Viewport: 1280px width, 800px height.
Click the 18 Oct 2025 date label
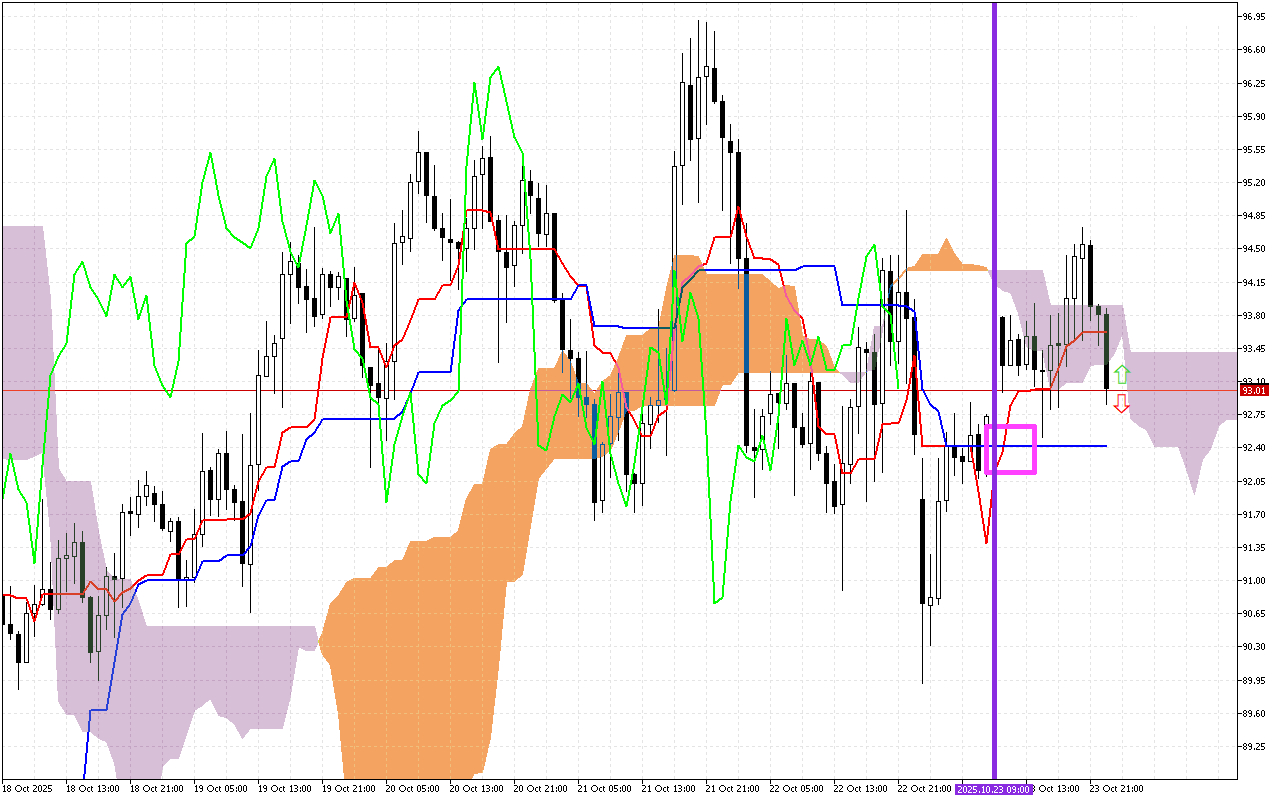pos(28,789)
